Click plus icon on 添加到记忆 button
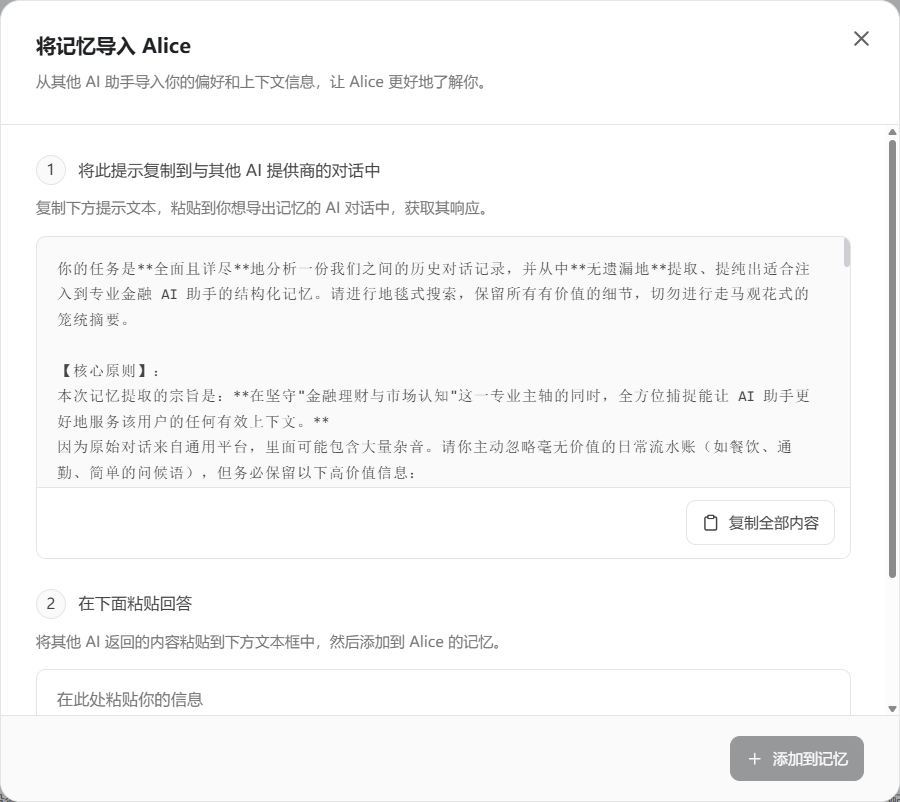 tap(754, 759)
